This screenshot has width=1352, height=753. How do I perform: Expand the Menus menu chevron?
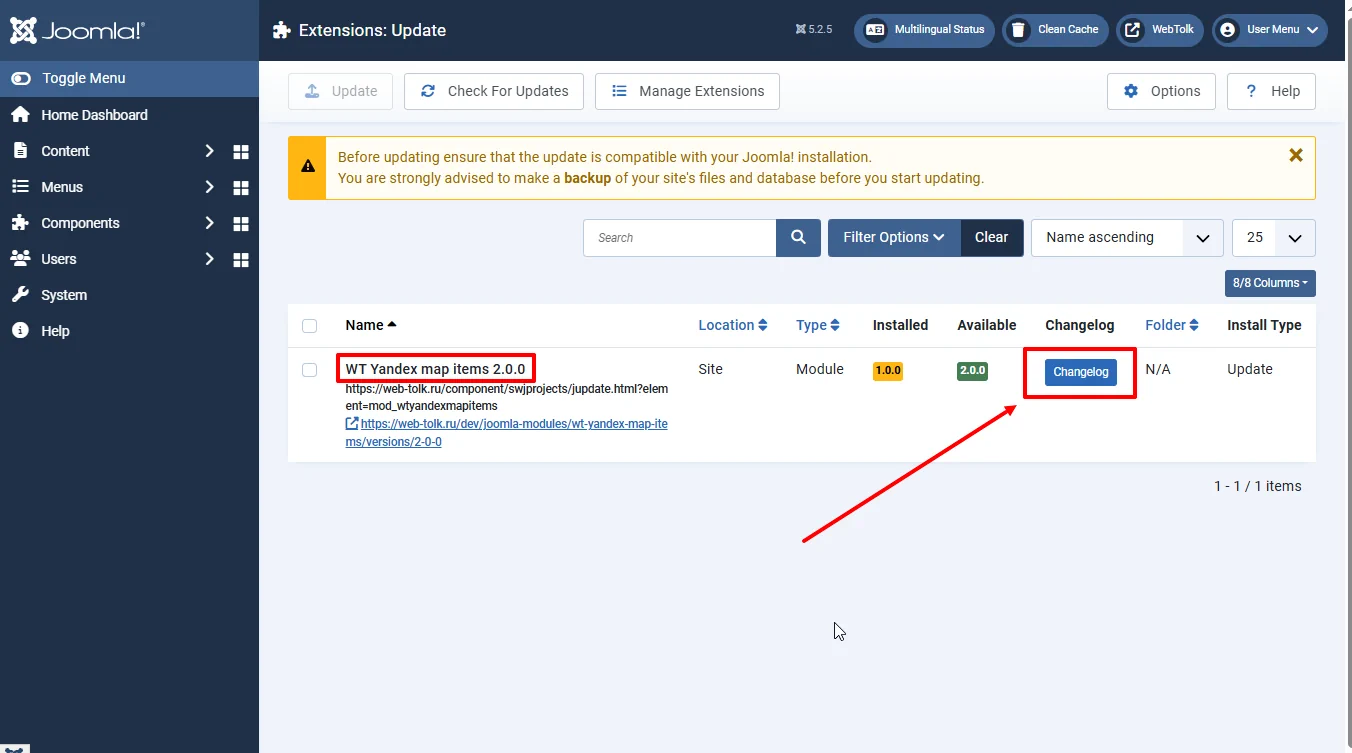point(209,187)
